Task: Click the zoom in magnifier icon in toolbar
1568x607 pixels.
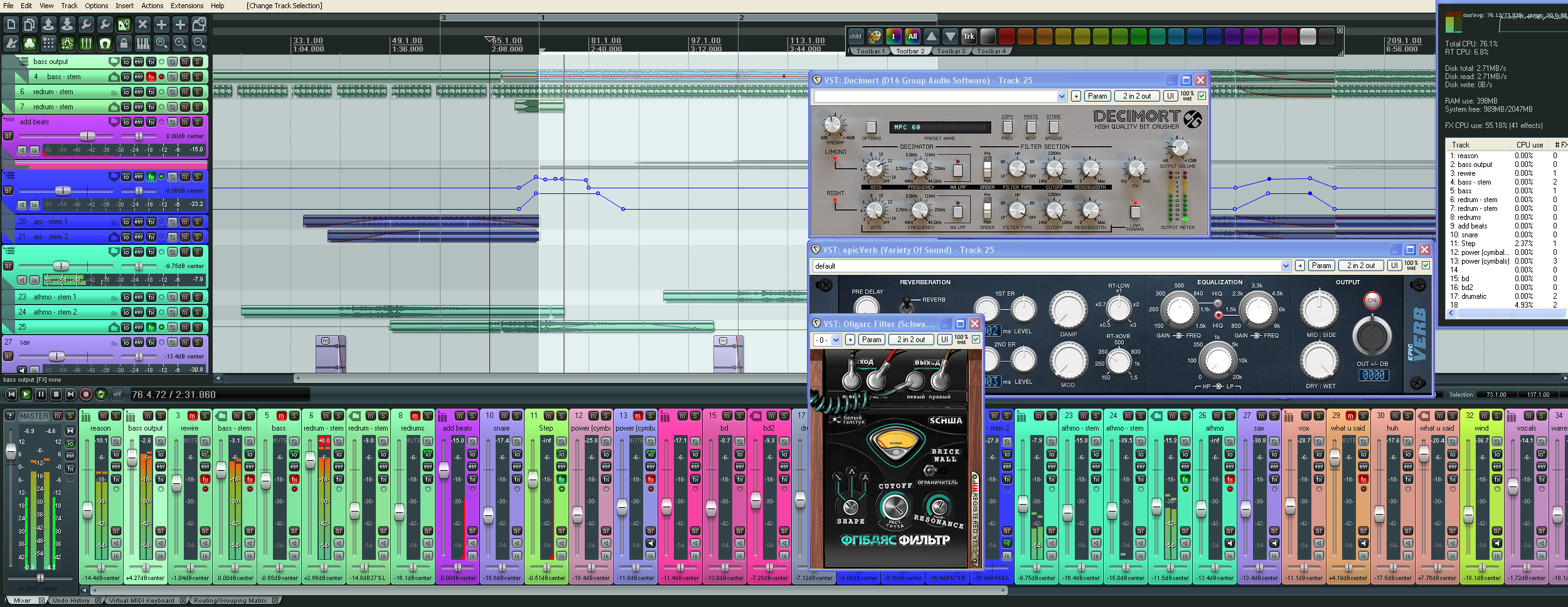Action: click(x=180, y=43)
